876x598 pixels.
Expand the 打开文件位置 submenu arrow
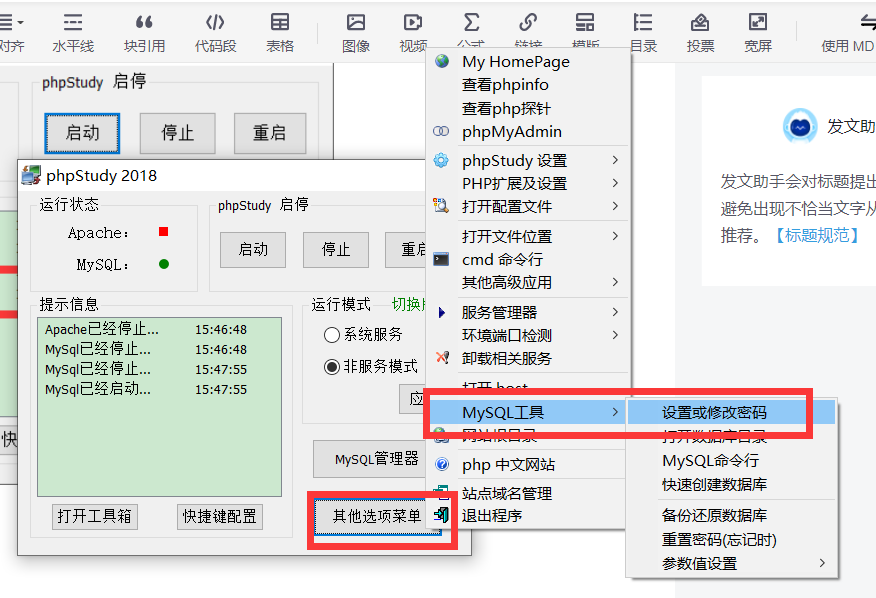[615, 236]
